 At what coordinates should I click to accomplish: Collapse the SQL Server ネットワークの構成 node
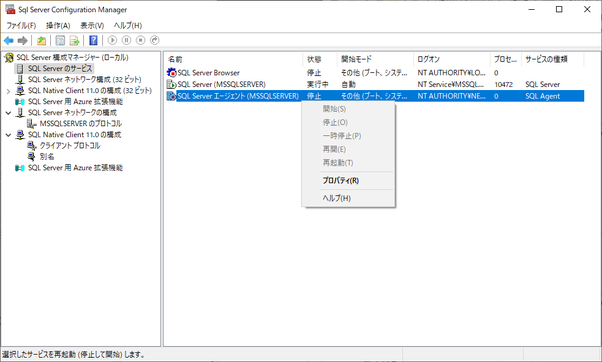click(8, 113)
